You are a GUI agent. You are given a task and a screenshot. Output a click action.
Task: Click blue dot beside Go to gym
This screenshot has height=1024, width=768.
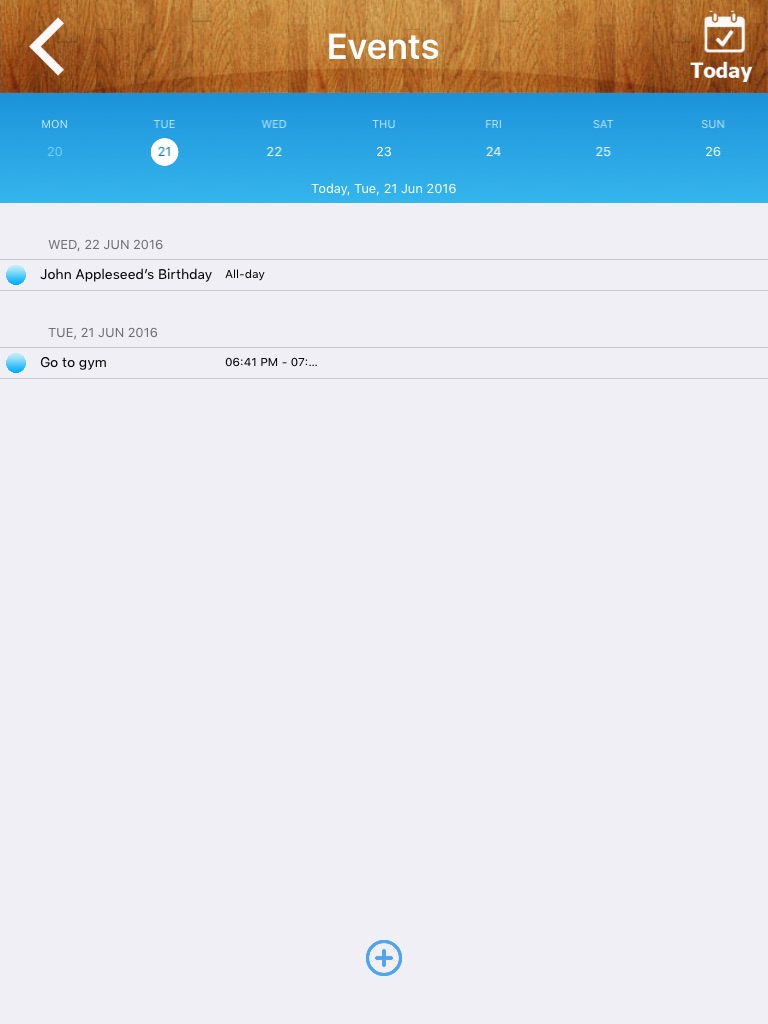pos(16,363)
